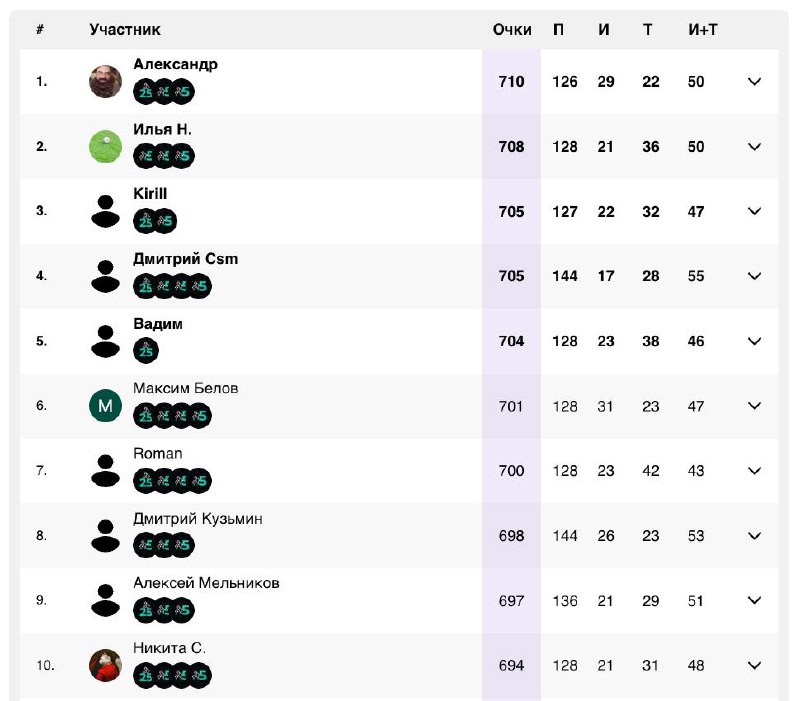
Task: Click Вадим's single 25 badge
Action: pos(146,350)
